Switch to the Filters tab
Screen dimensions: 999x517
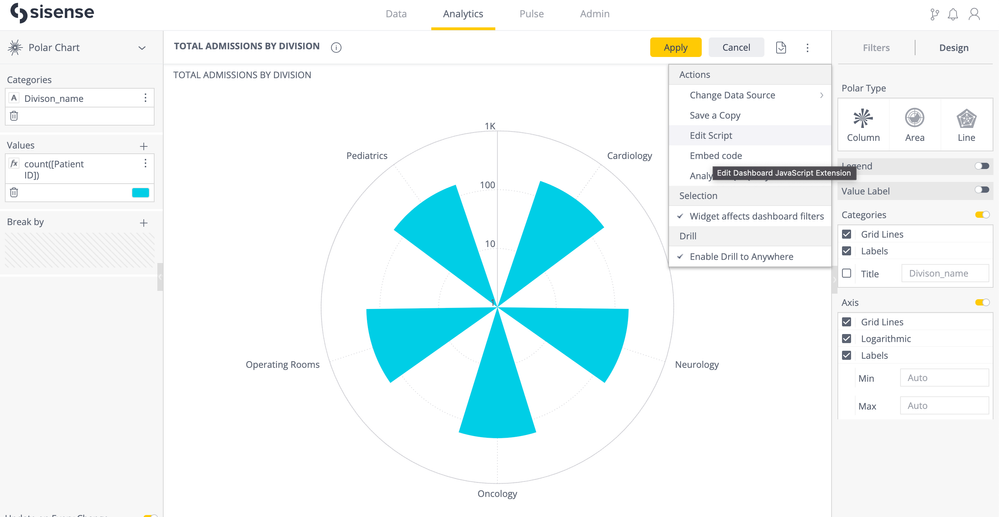(x=876, y=47)
